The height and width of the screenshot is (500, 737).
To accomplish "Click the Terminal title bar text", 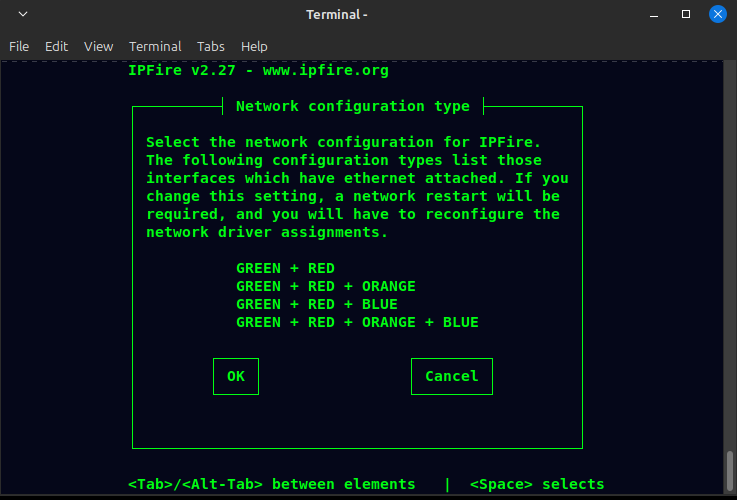I will pyautogui.click(x=336, y=15).
